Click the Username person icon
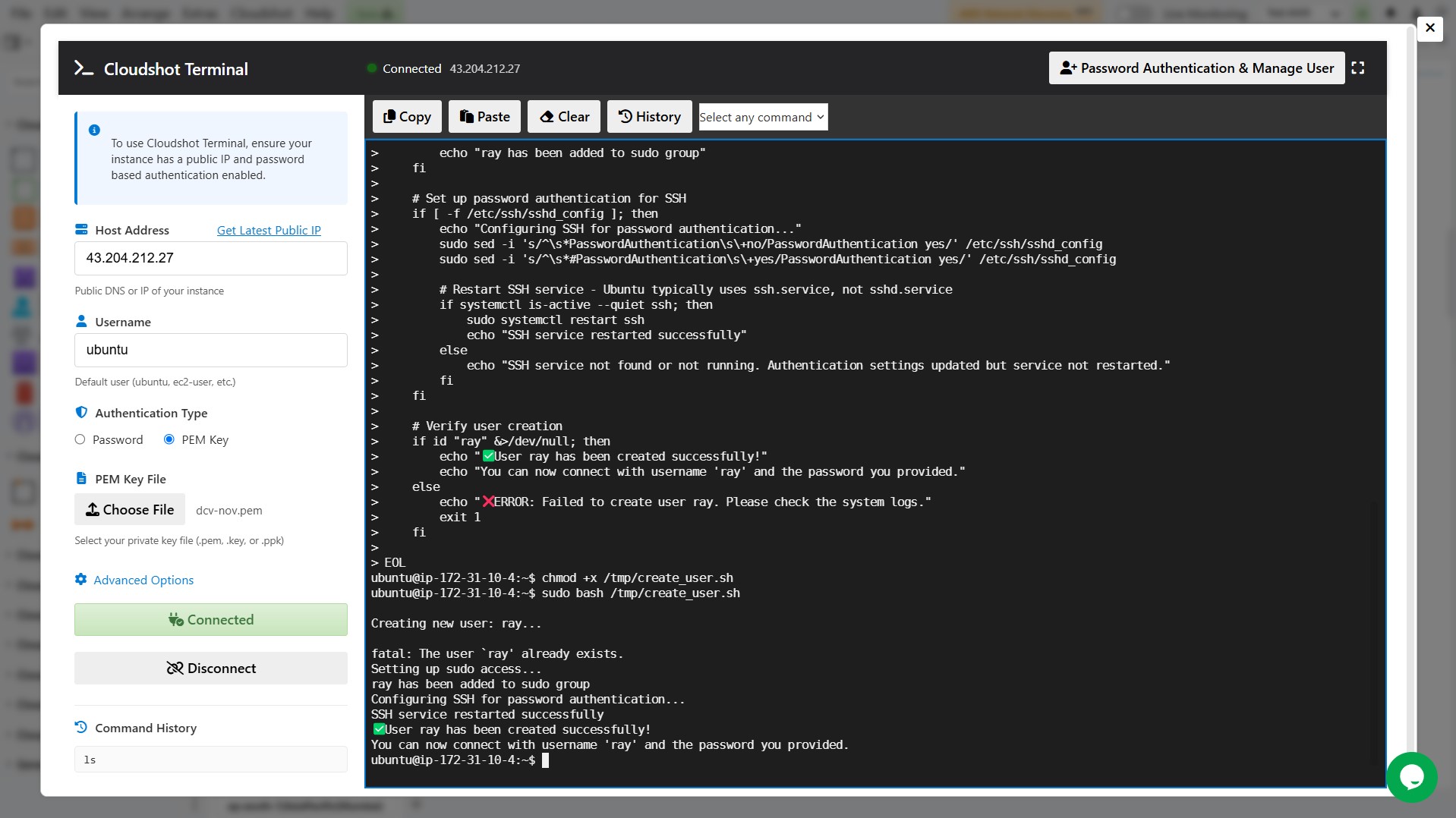This screenshot has width=1456, height=818. 81,322
